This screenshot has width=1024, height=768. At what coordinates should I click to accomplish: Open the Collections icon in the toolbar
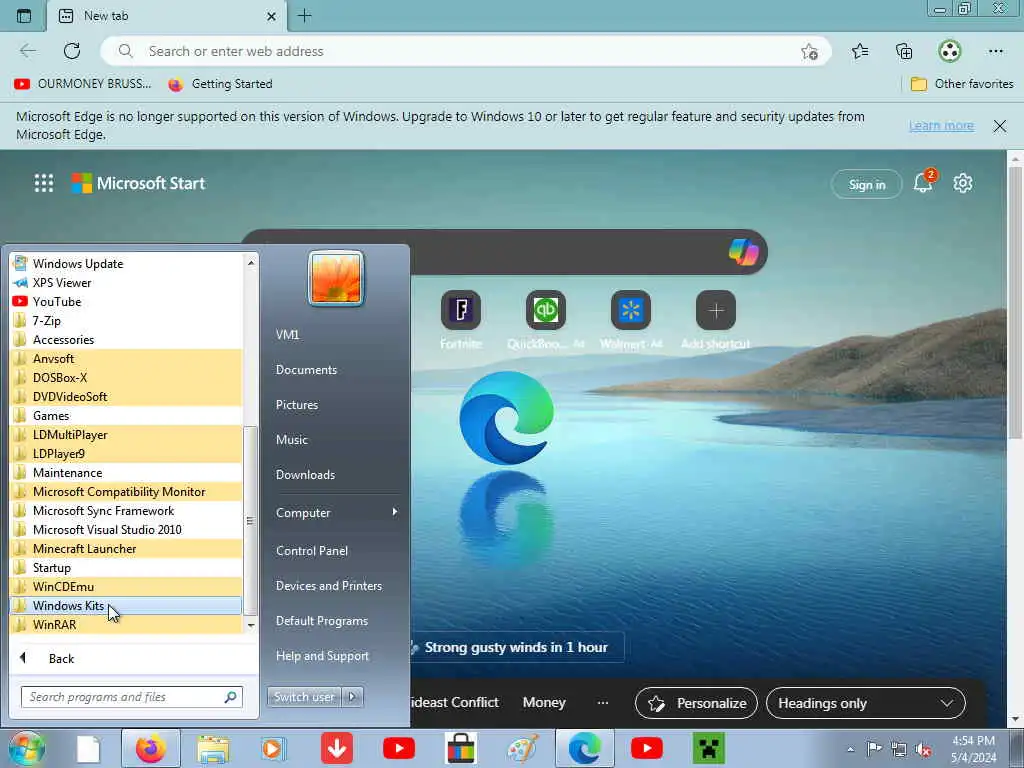click(x=904, y=51)
